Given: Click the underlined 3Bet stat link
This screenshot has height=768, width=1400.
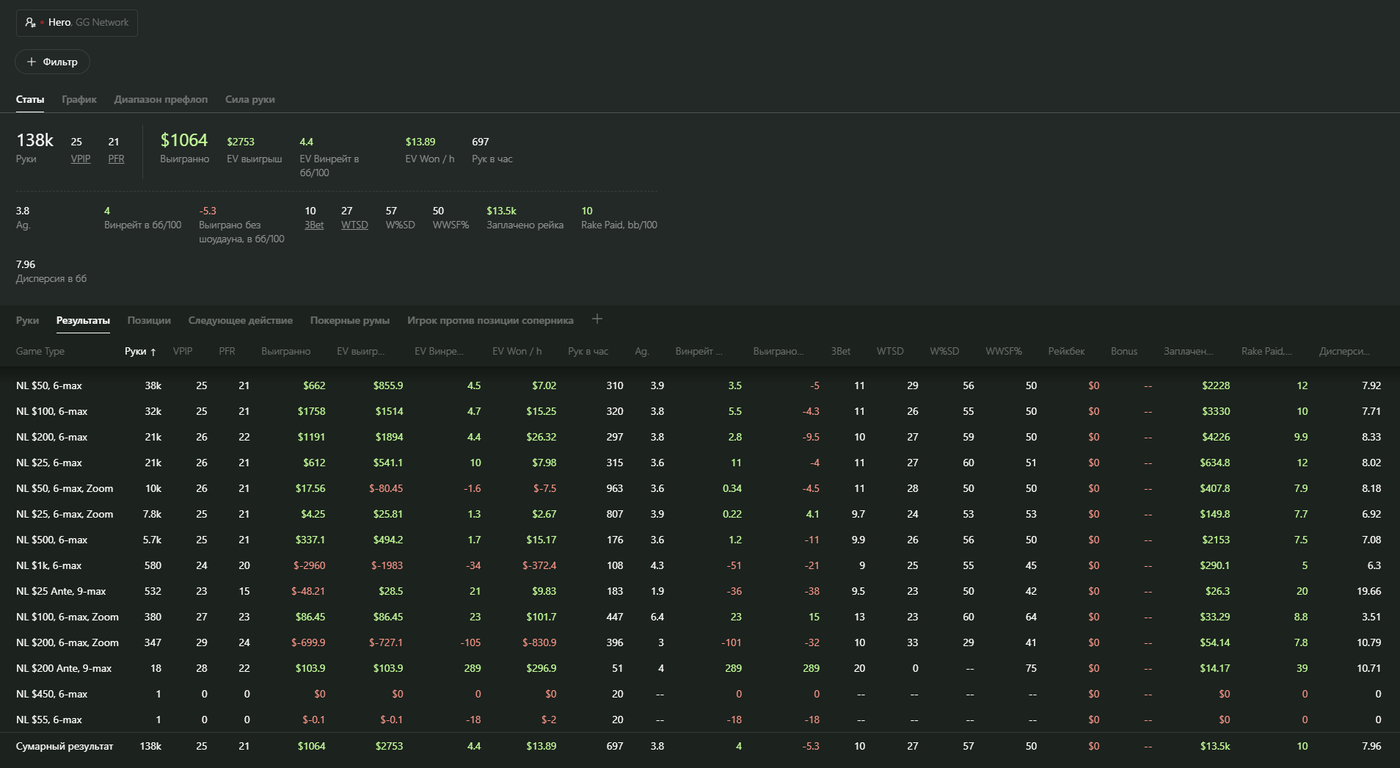Looking at the screenshot, I should (x=314, y=225).
